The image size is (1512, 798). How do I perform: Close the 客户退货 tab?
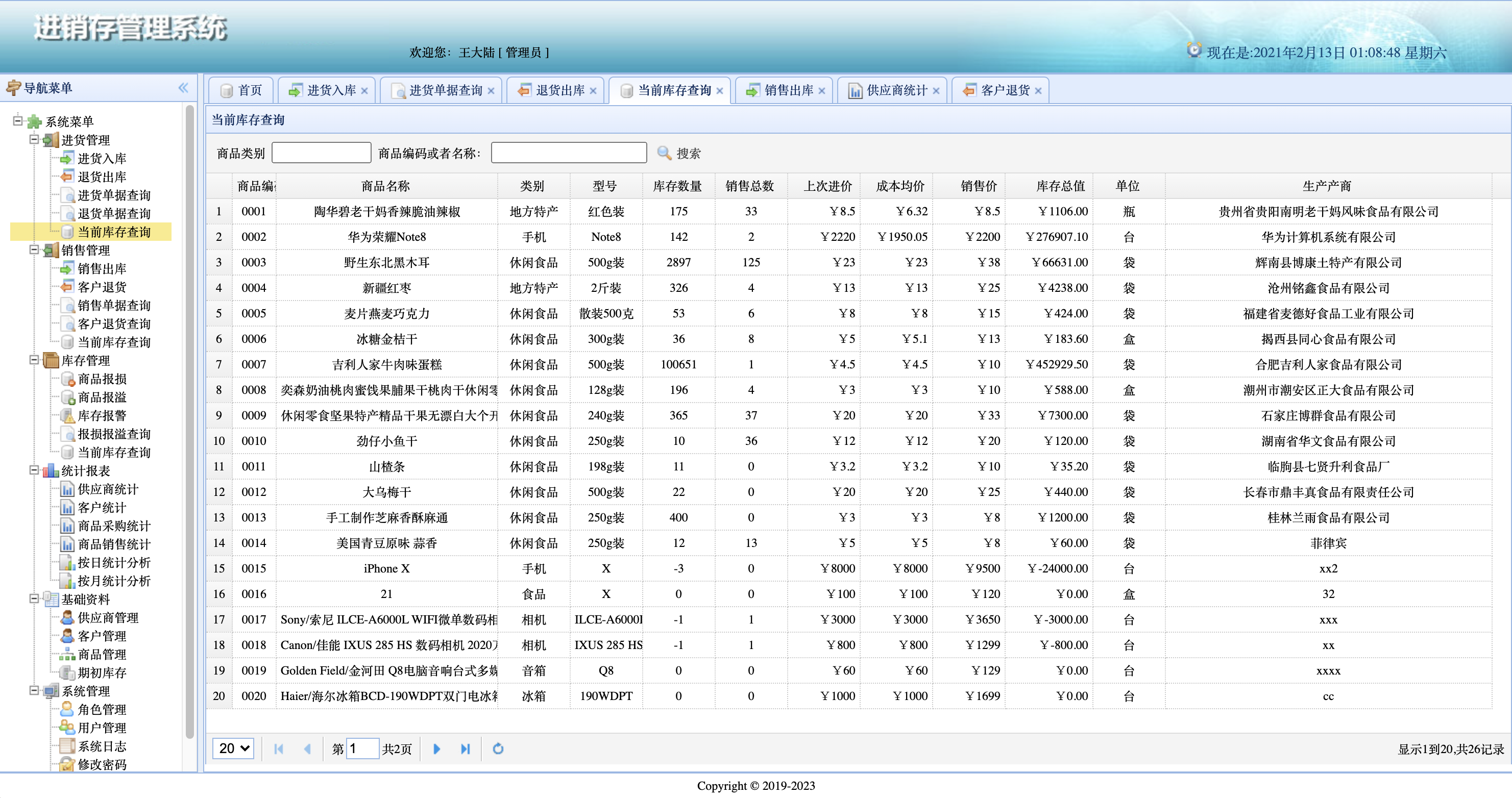point(1038,91)
